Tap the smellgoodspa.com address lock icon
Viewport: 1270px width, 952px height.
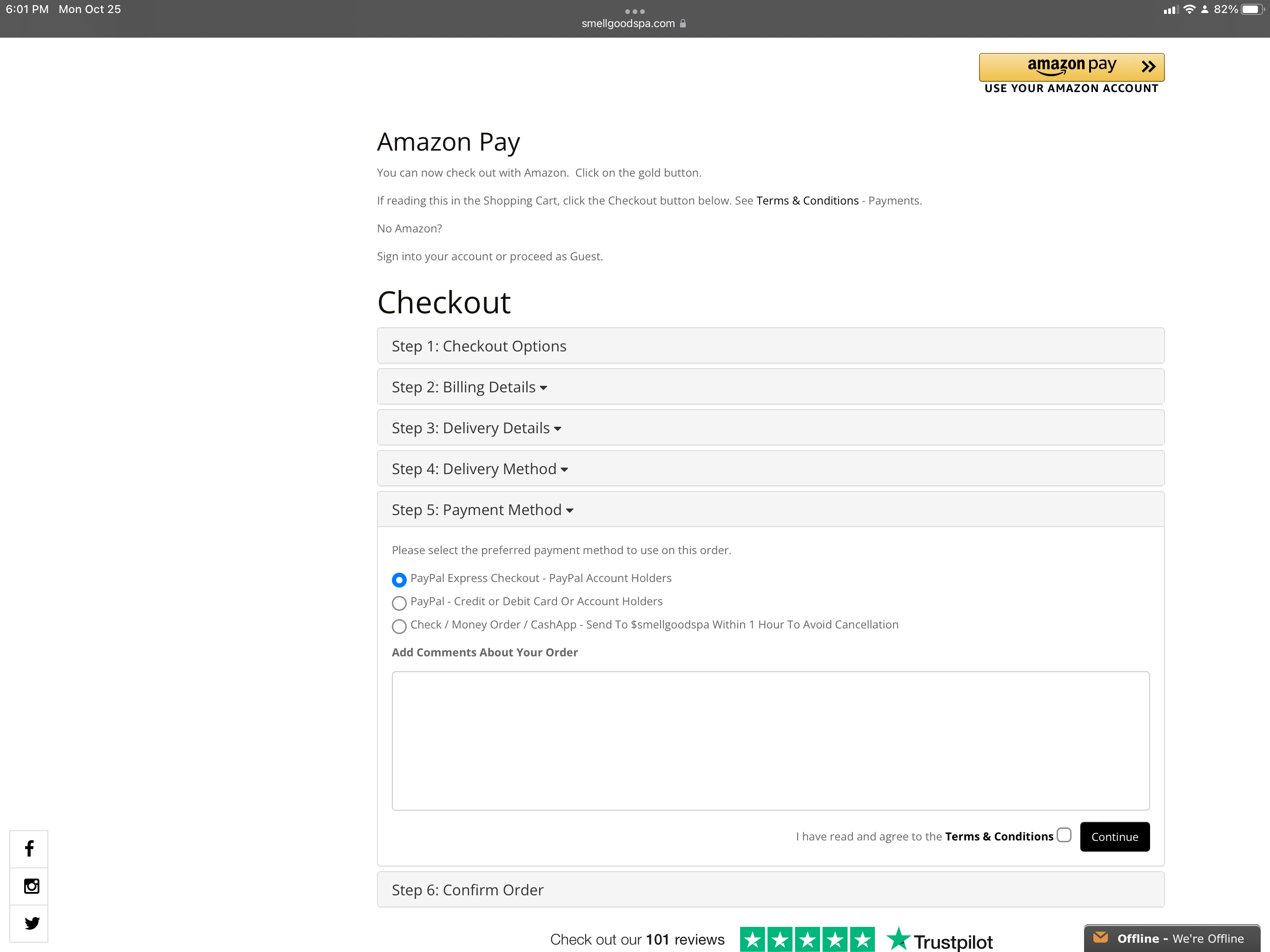pos(683,24)
